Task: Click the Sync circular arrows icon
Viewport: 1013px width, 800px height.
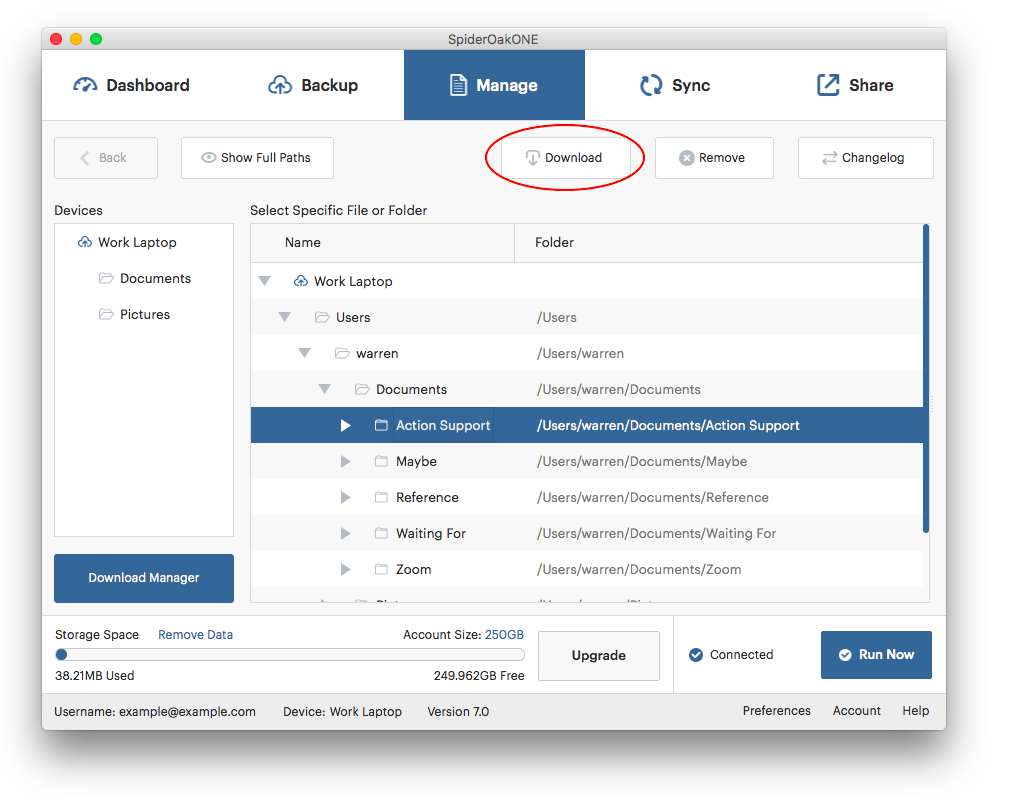Action: coord(651,85)
